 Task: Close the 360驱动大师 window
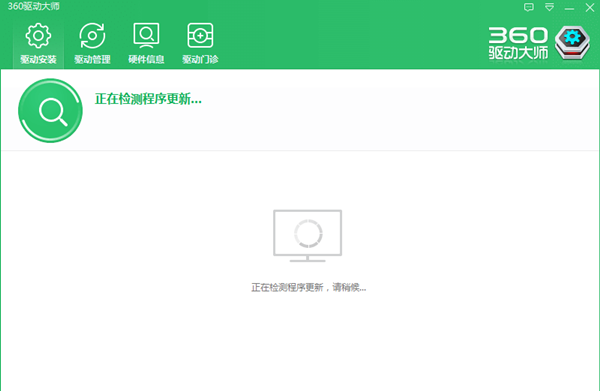click(590, 7)
